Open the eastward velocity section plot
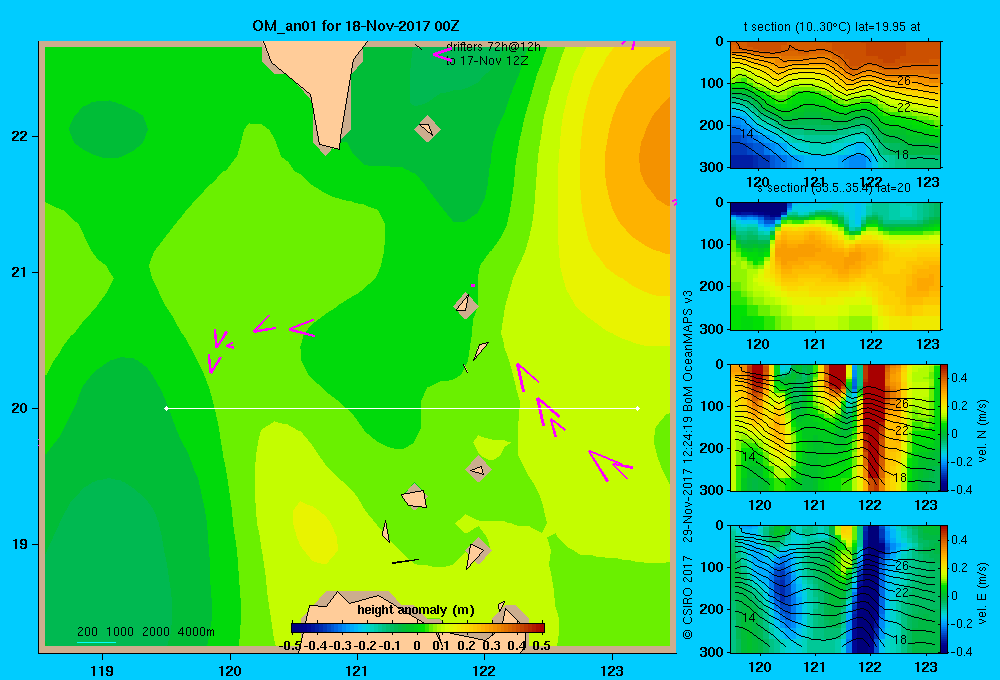 pos(835,589)
